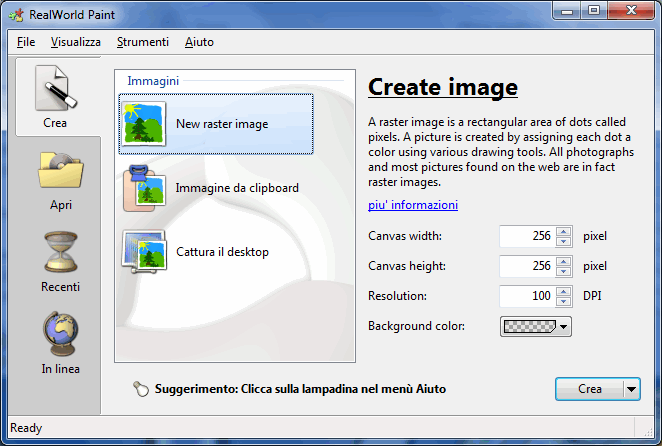
Task: Open the Visualizza menu
Action: [x=76, y=42]
